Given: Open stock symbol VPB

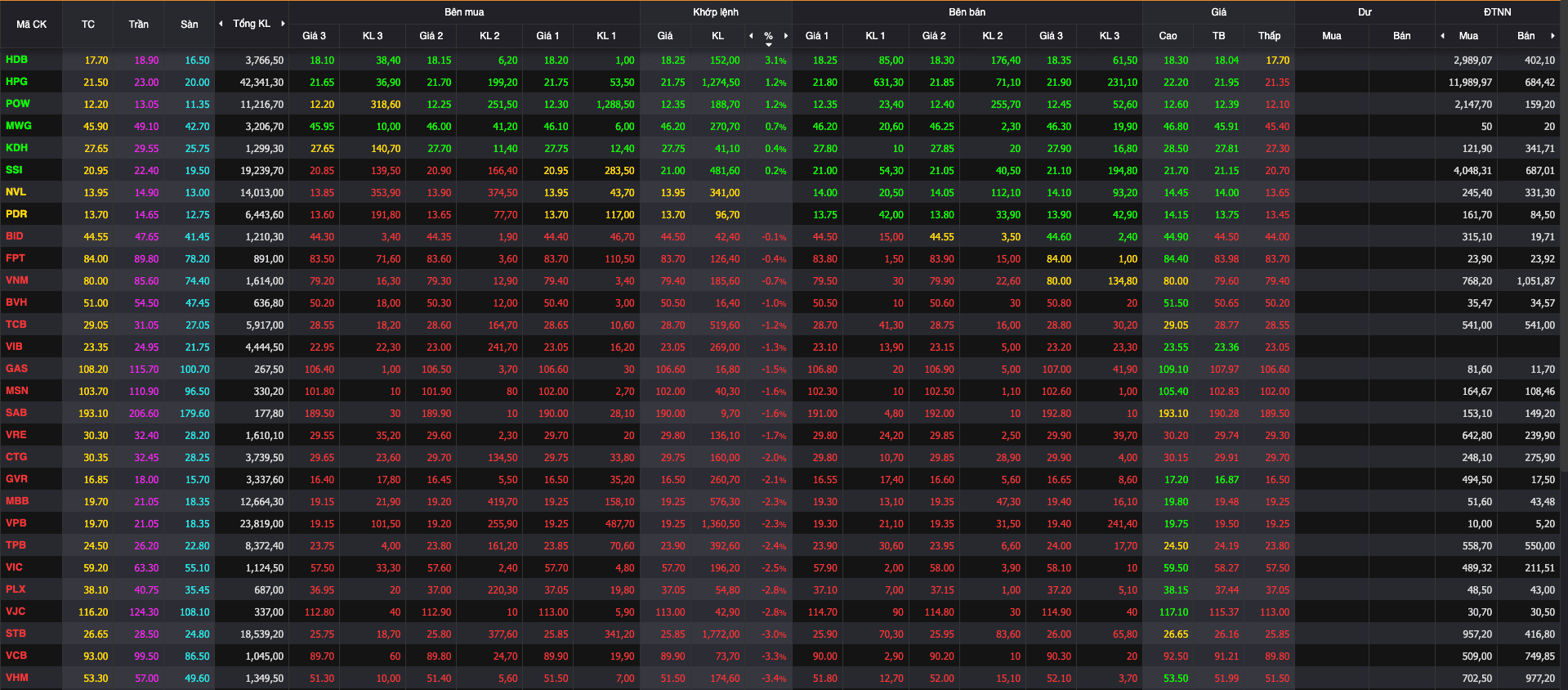Looking at the screenshot, I should [16, 523].
